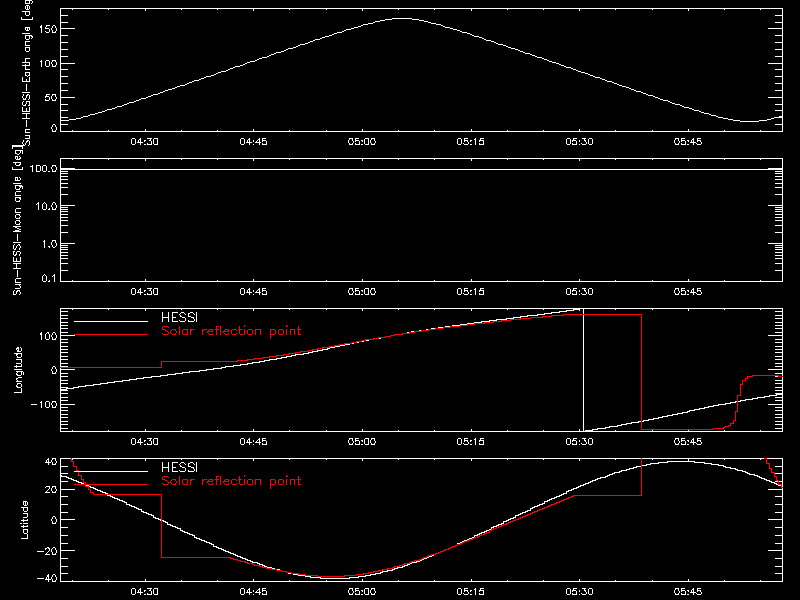Click Solar reflection point legend in Longitude plot
The height and width of the screenshot is (600, 800).
coord(231,331)
